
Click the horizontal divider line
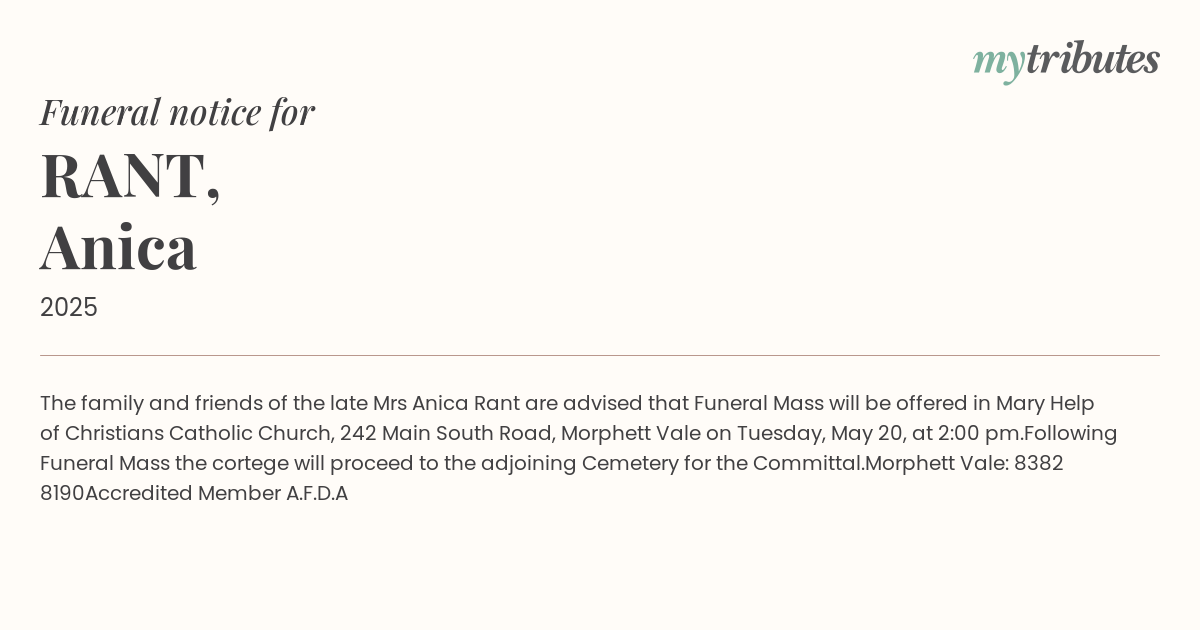pos(600,355)
